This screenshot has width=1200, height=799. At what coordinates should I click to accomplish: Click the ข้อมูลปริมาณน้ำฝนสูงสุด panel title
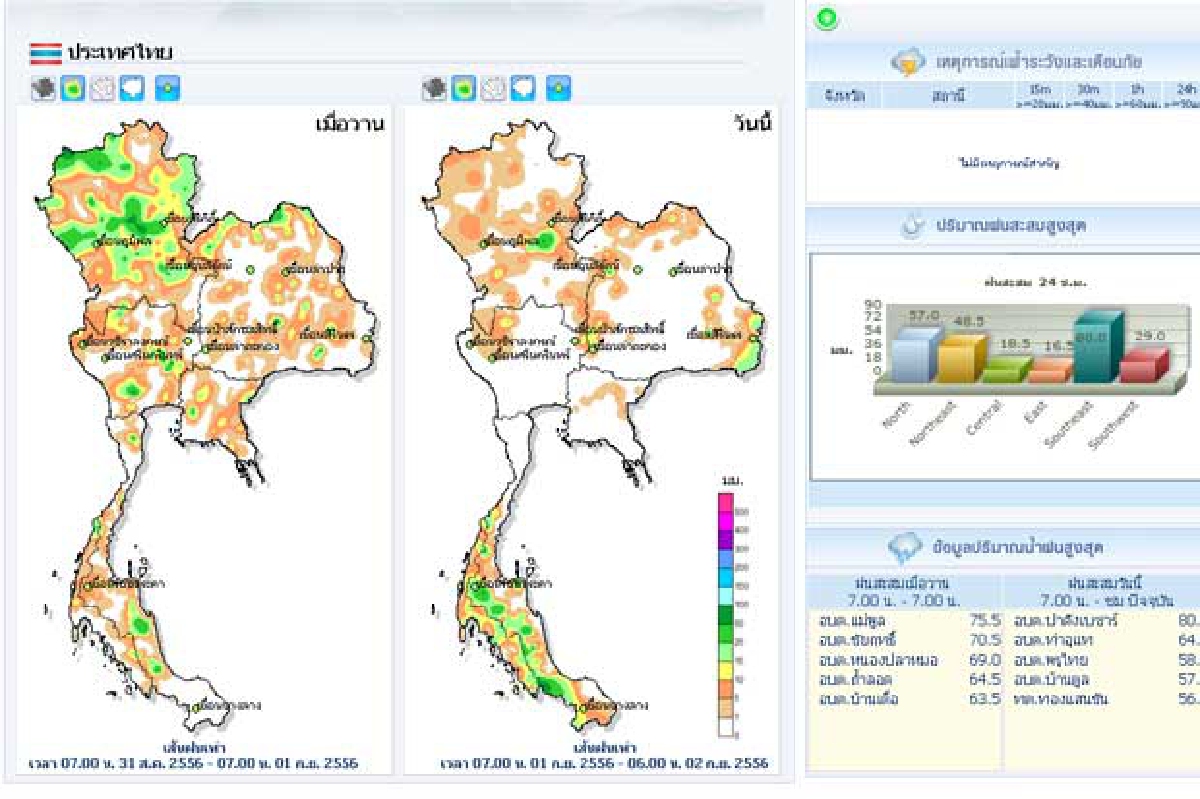pos(1017,547)
